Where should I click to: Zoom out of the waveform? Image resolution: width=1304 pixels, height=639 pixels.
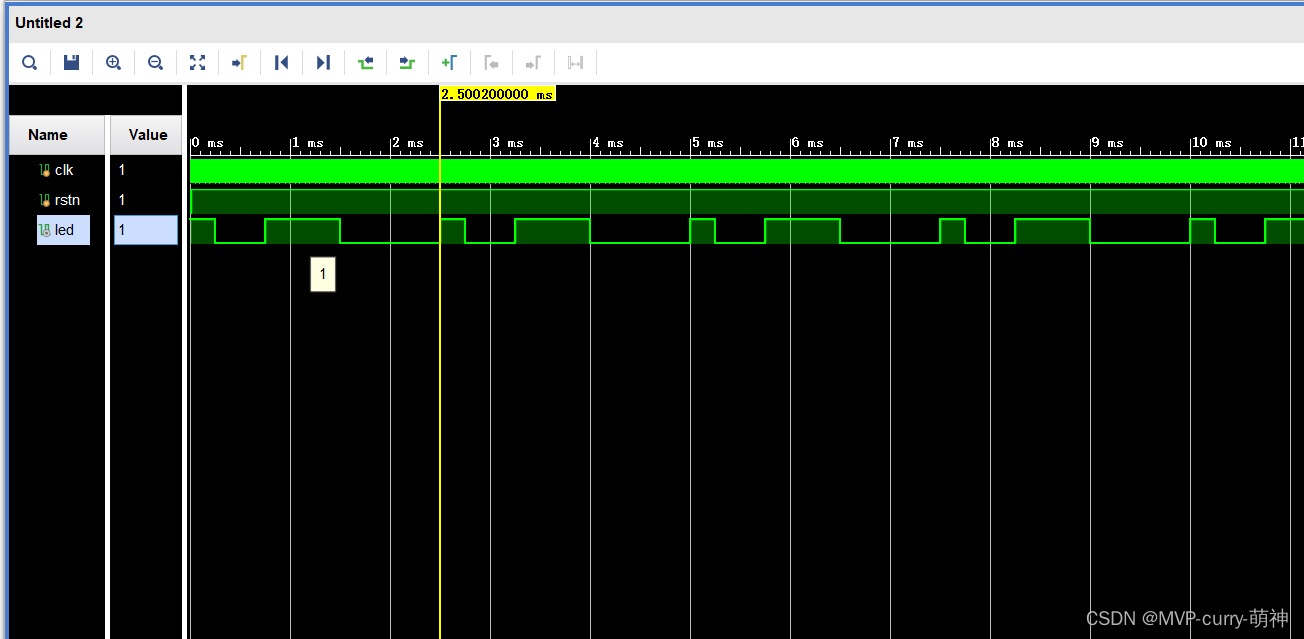(155, 63)
